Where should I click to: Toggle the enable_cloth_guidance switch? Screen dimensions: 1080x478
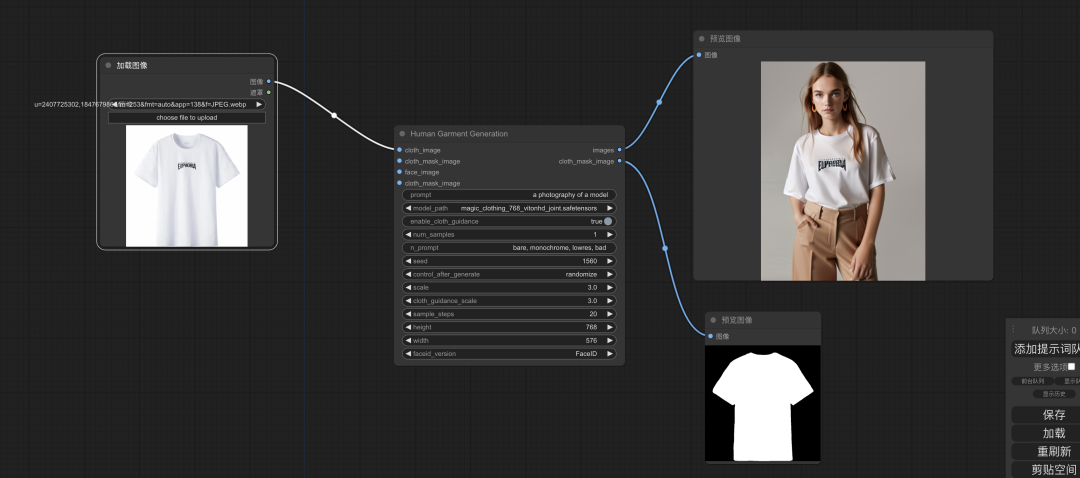(x=607, y=221)
